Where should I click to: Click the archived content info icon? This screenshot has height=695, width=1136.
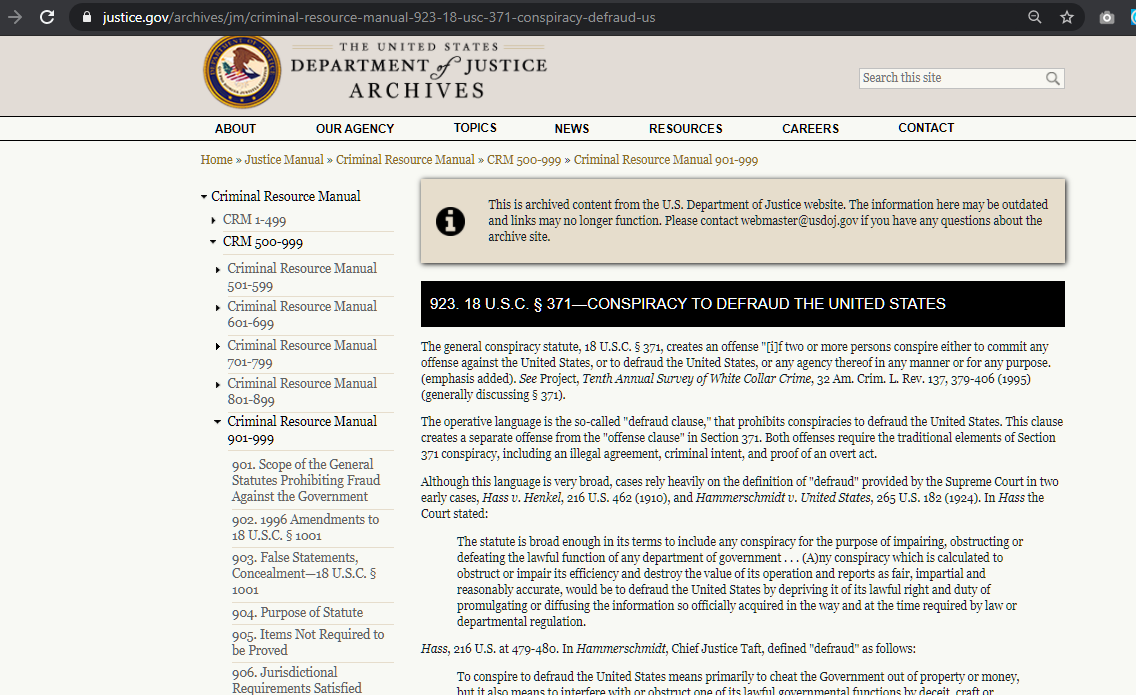[x=450, y=221]
